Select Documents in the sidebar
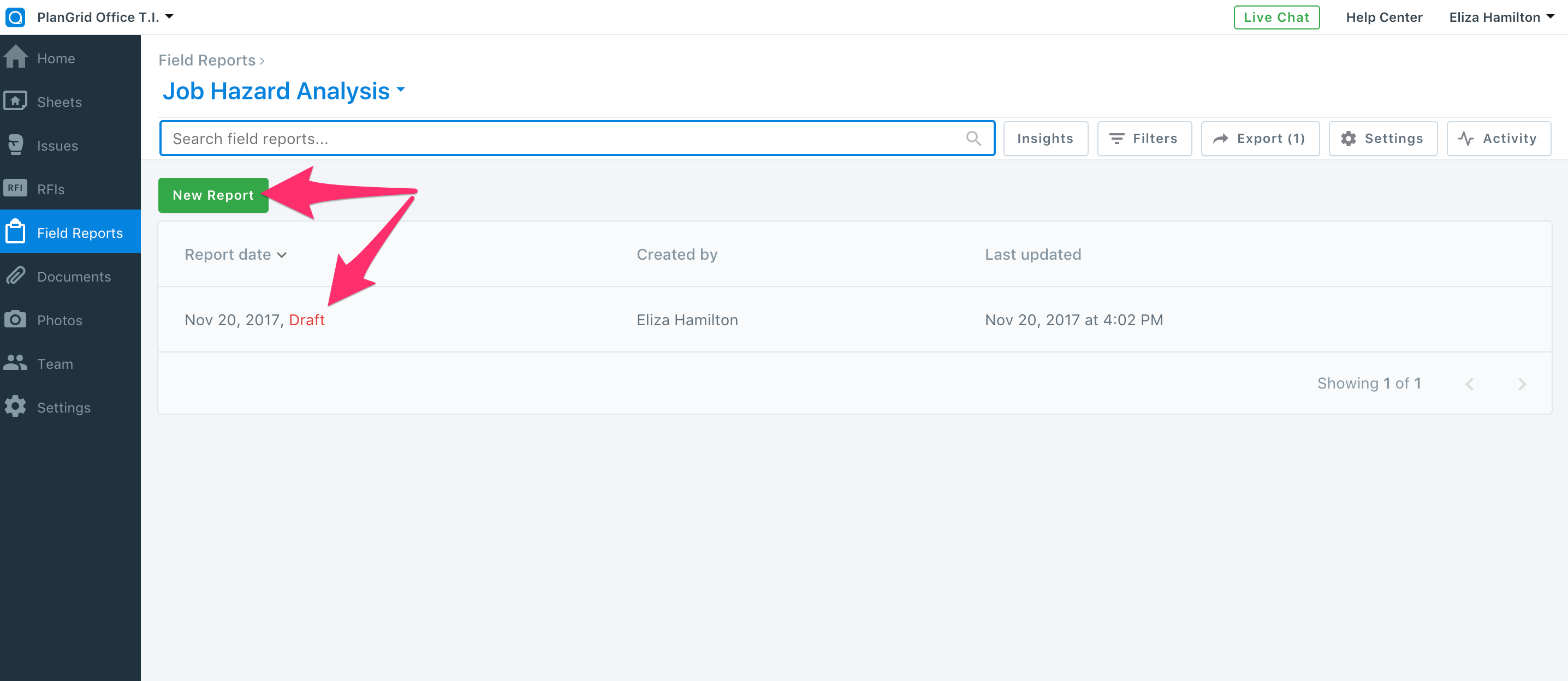Image resolution: width=1568 pixels, height=681 pixels. [70, 276]
